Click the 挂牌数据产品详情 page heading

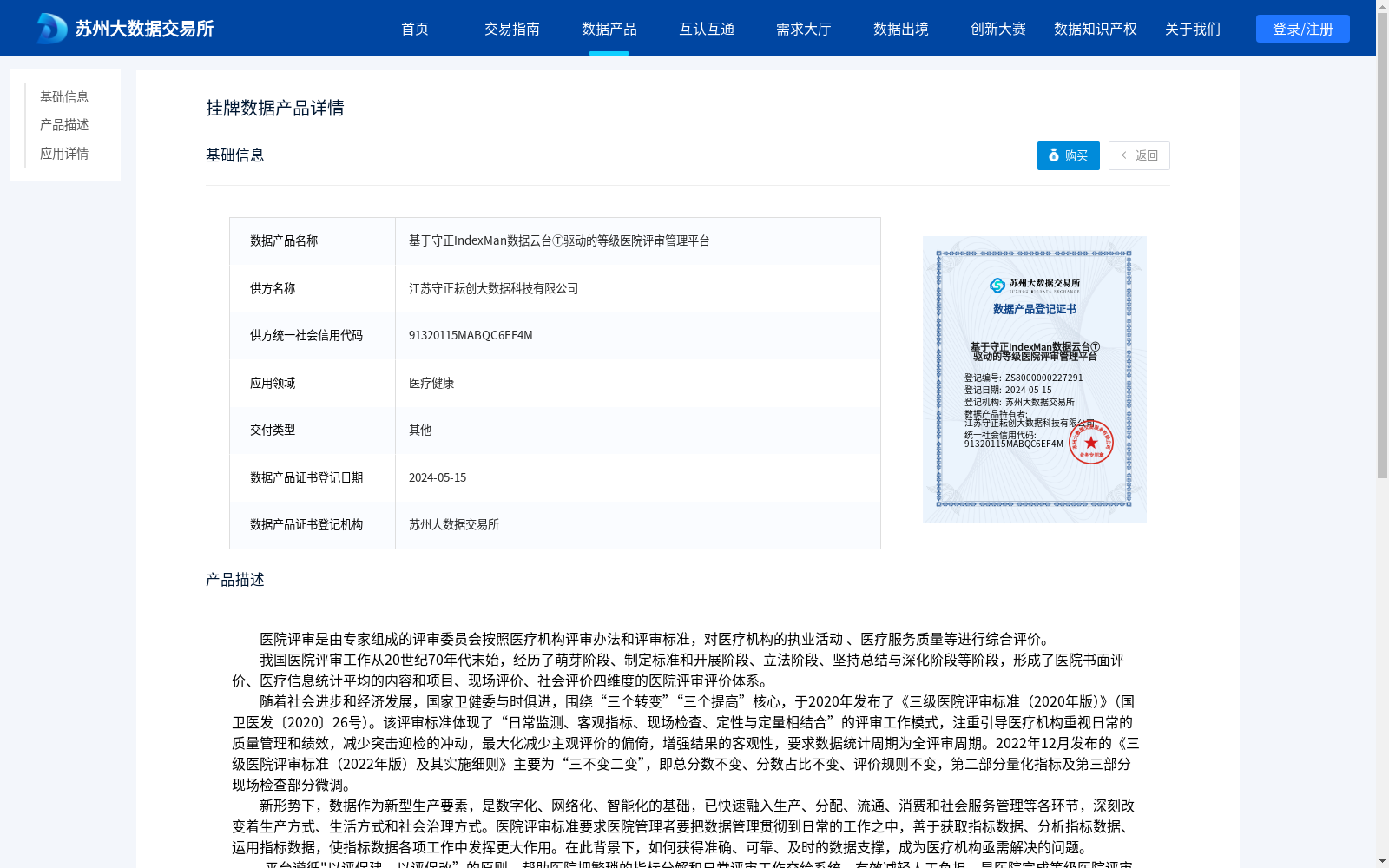click(x=275, y=108)
